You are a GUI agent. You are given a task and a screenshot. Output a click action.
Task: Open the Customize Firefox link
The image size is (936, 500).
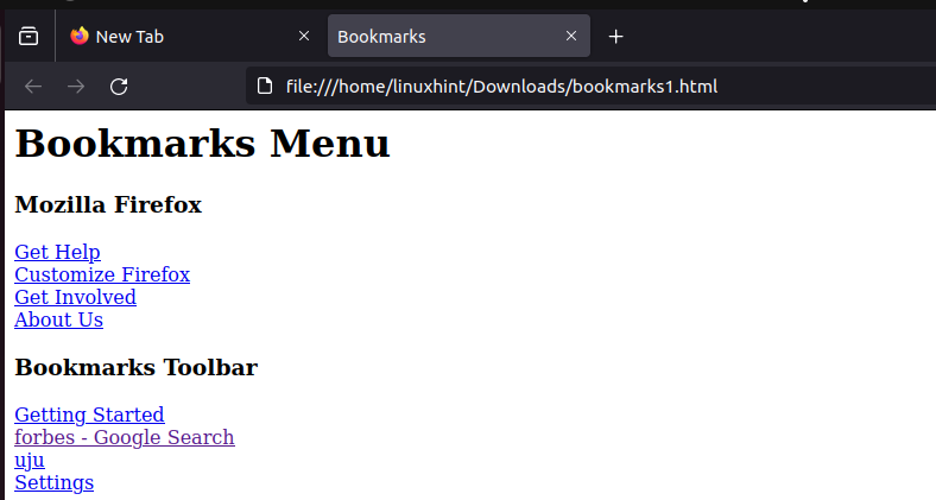[x=102, y=274]
